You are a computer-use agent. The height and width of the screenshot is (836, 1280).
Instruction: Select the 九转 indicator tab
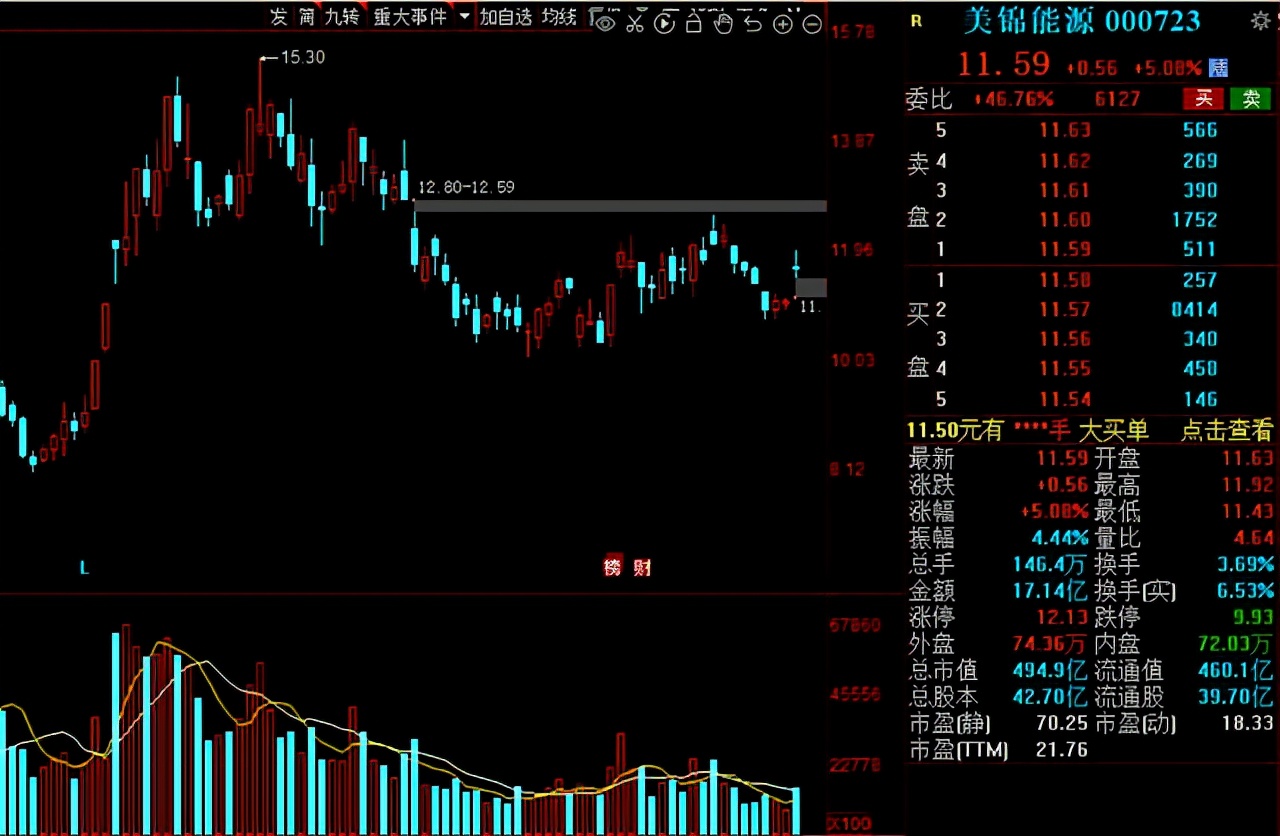(342, 17)
